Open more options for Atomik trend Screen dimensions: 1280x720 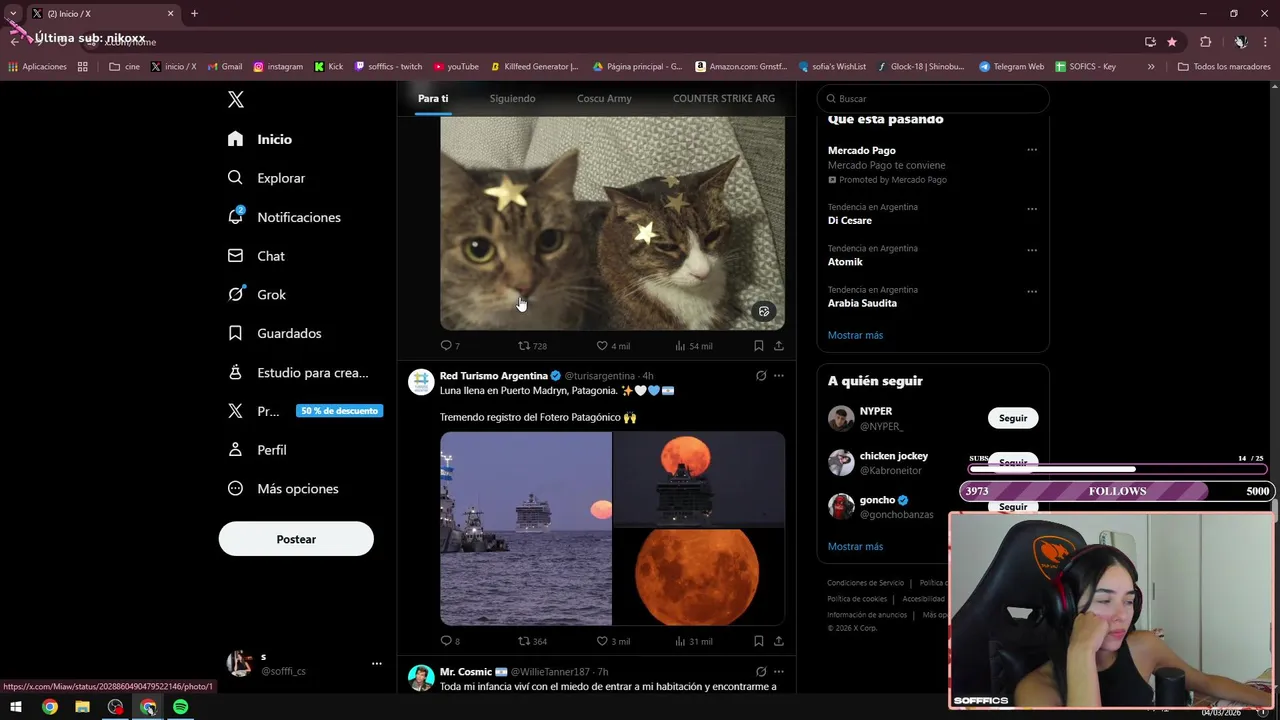[x=1032, y=250]
